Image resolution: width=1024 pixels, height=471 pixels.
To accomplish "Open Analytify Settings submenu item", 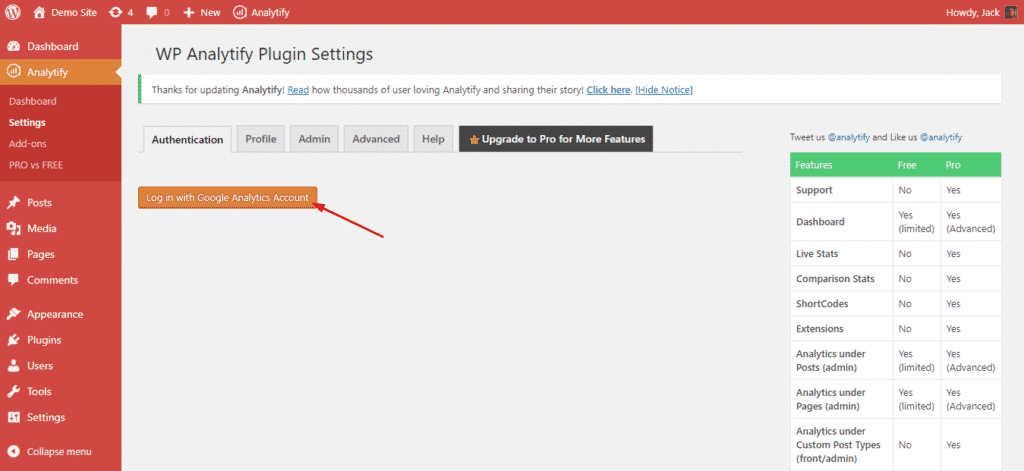I will click(27, 122).
